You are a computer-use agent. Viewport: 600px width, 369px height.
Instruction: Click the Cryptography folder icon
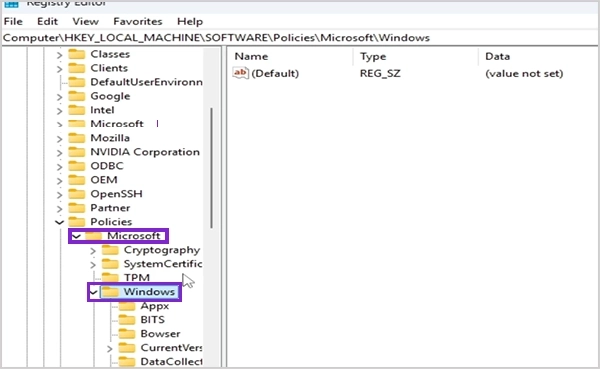coord(110,250)
